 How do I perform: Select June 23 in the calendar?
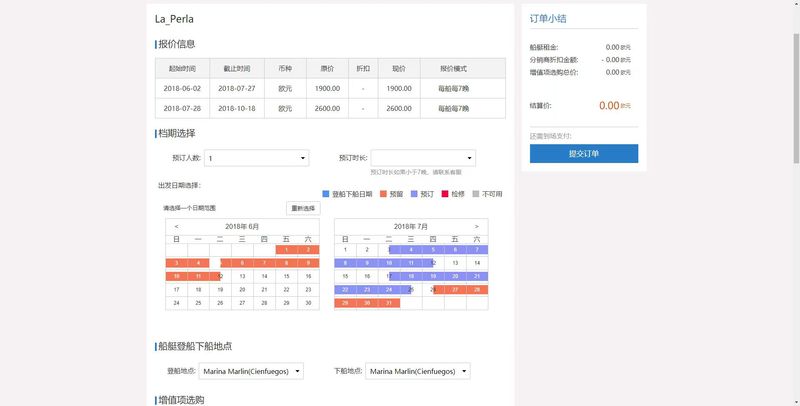pos(308,290)
